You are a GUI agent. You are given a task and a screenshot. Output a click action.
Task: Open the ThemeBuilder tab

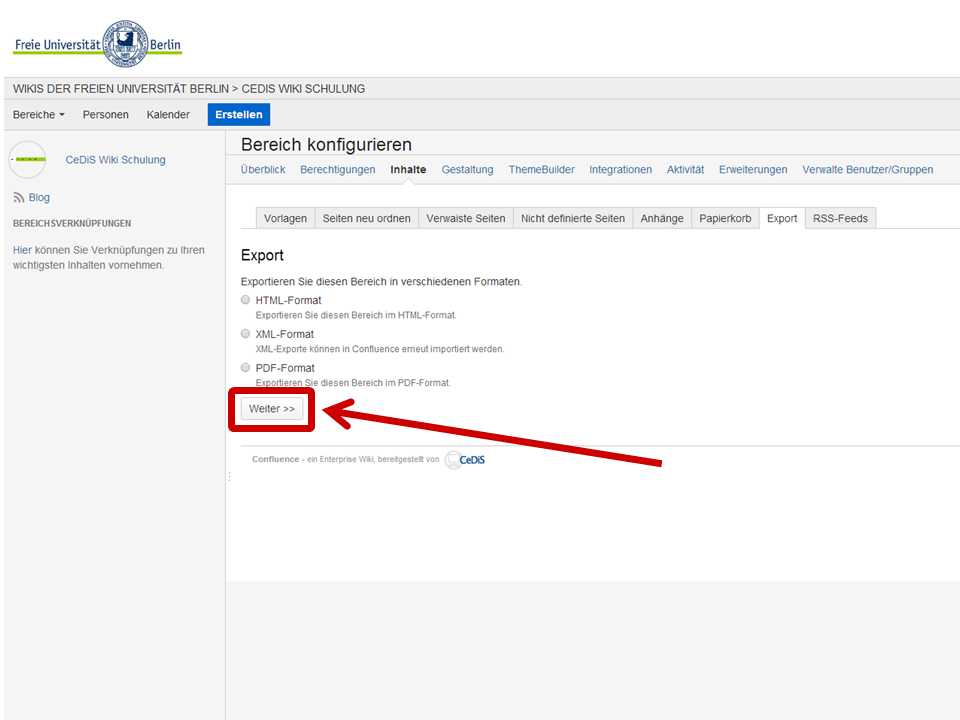point(542,170)
